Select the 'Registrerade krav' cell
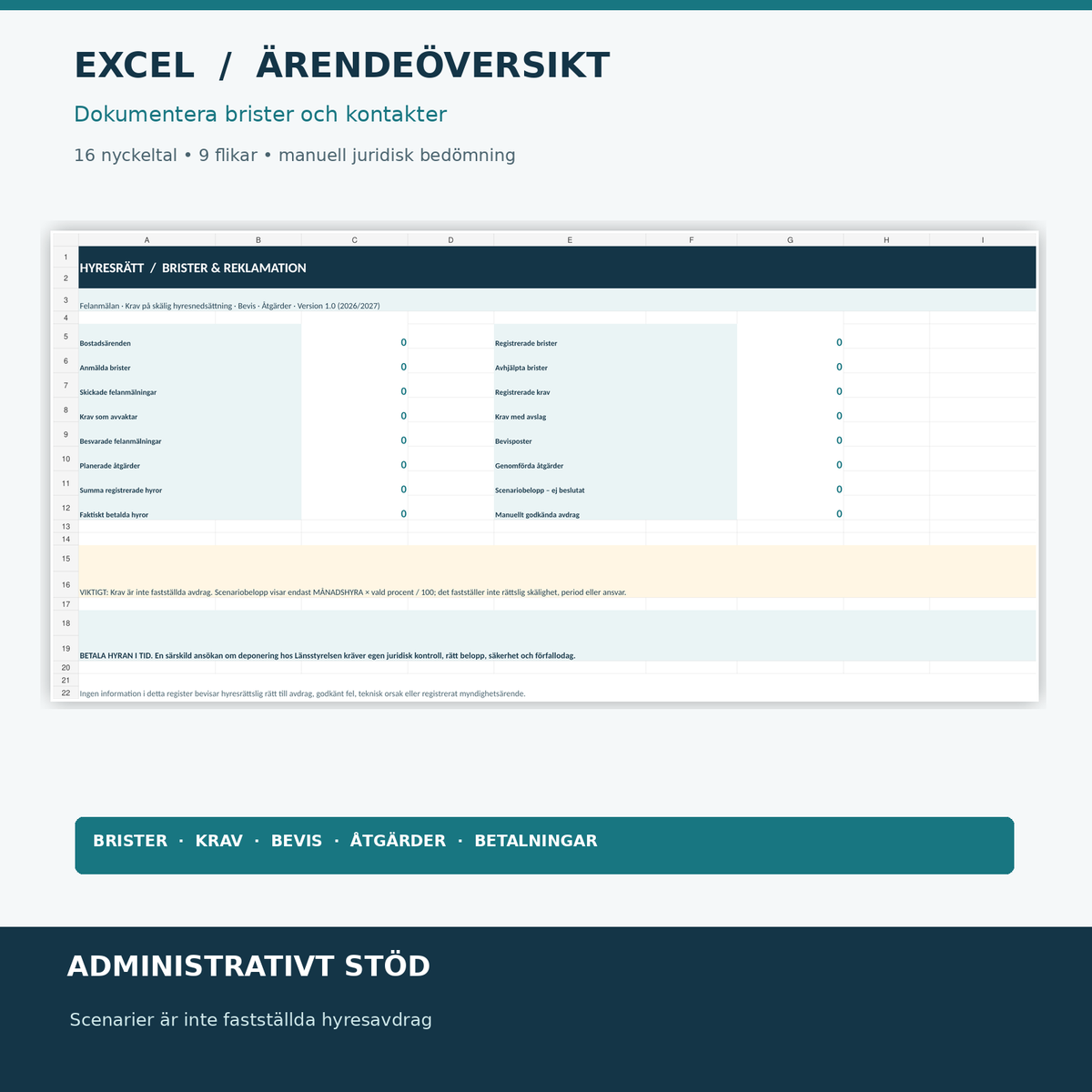The height and width of the screenshot is (1092, 1092). click(615, 386)
